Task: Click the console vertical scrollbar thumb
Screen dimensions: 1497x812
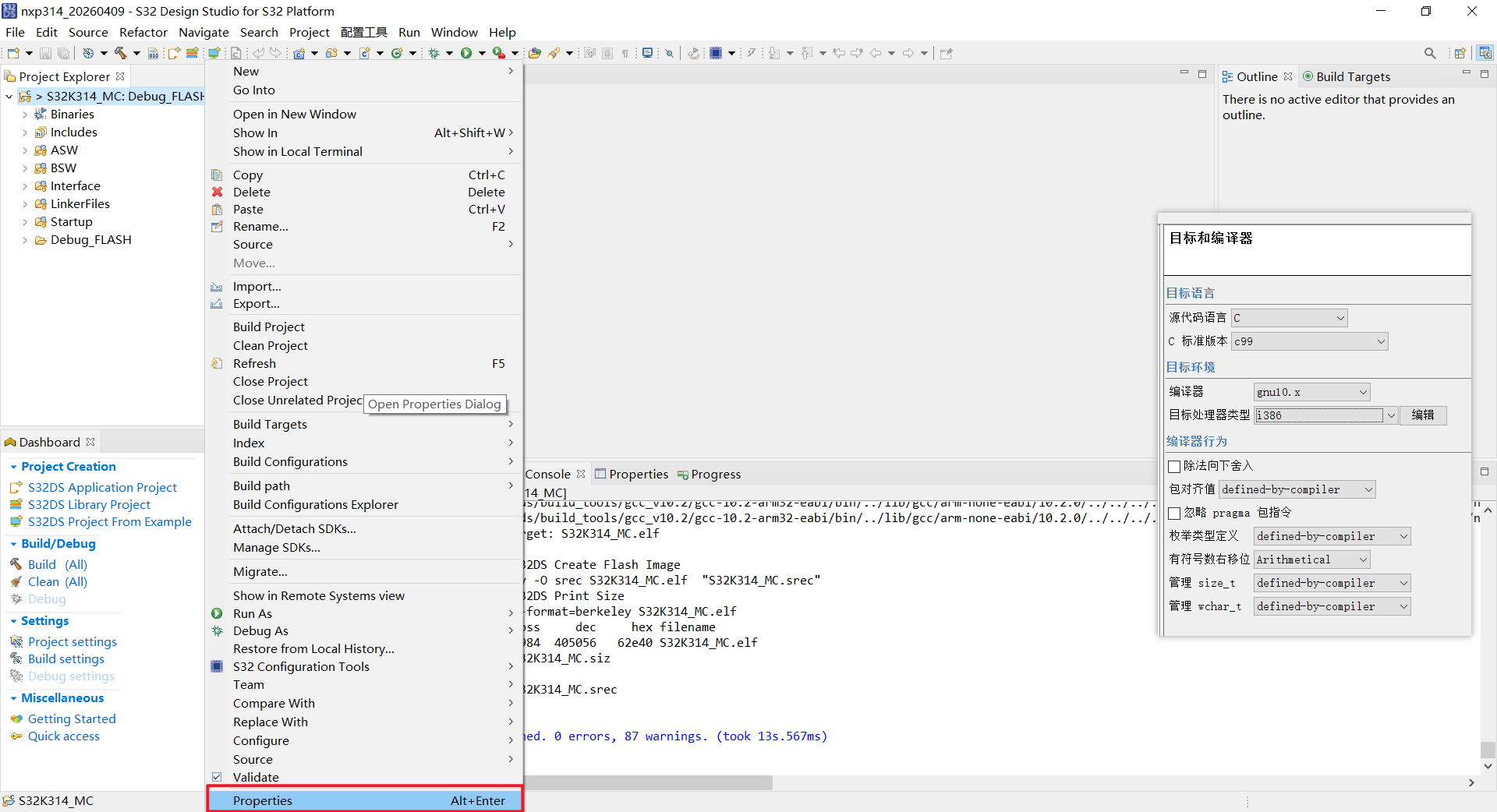Action: coord(1488,750)
